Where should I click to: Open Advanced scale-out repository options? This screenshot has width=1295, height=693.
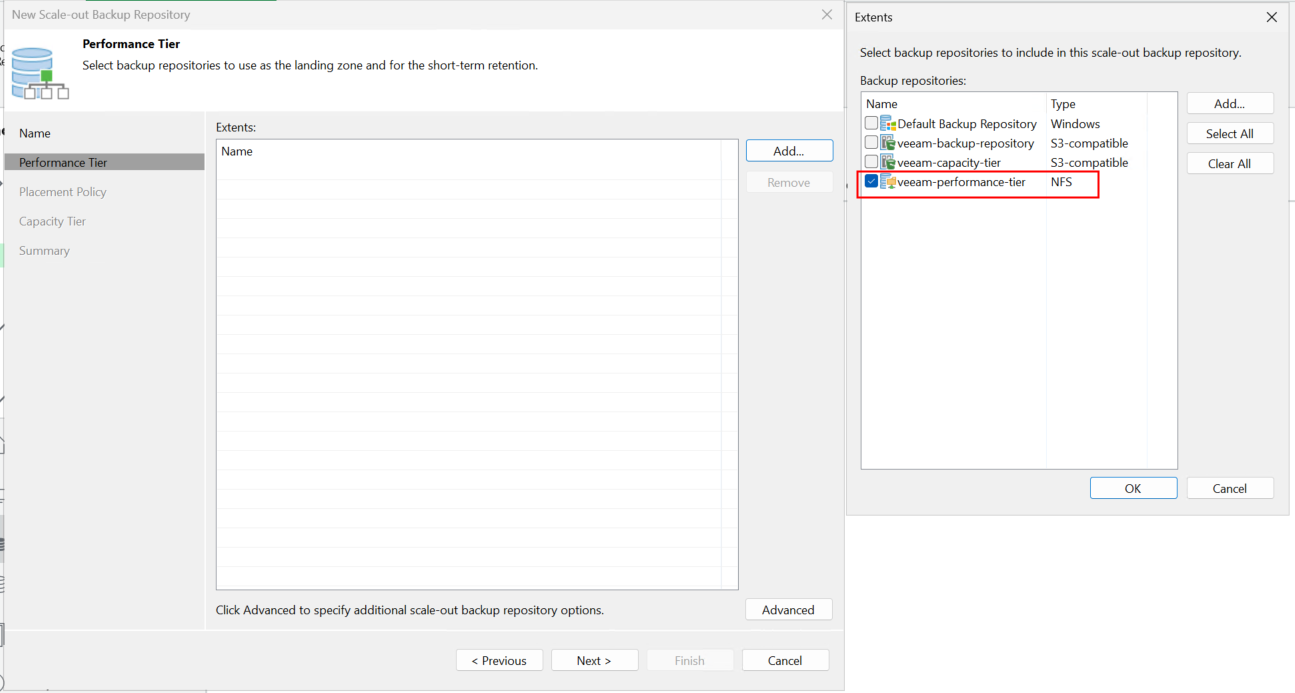788,610
